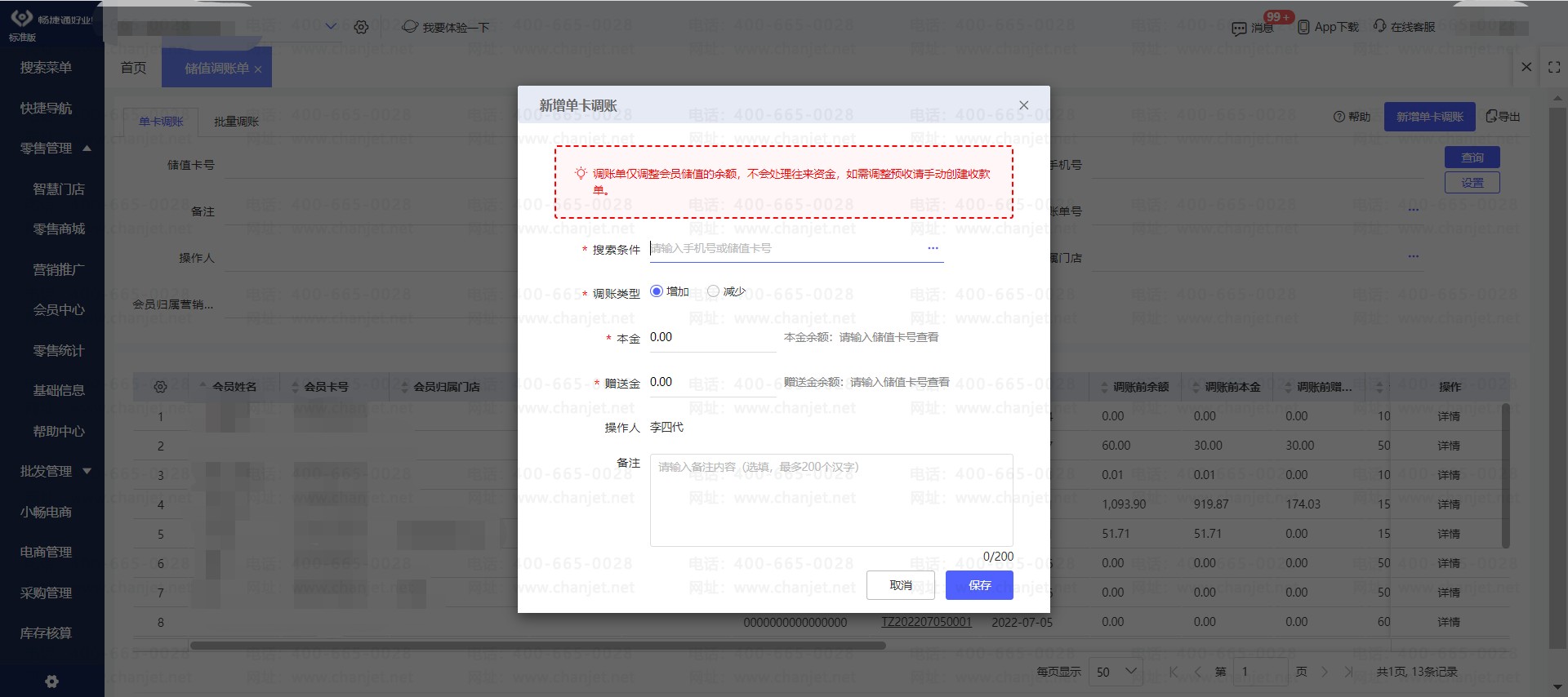
Task: Open the ellipsis lookup in 搜索条件 field
Action: coord(933,248)
